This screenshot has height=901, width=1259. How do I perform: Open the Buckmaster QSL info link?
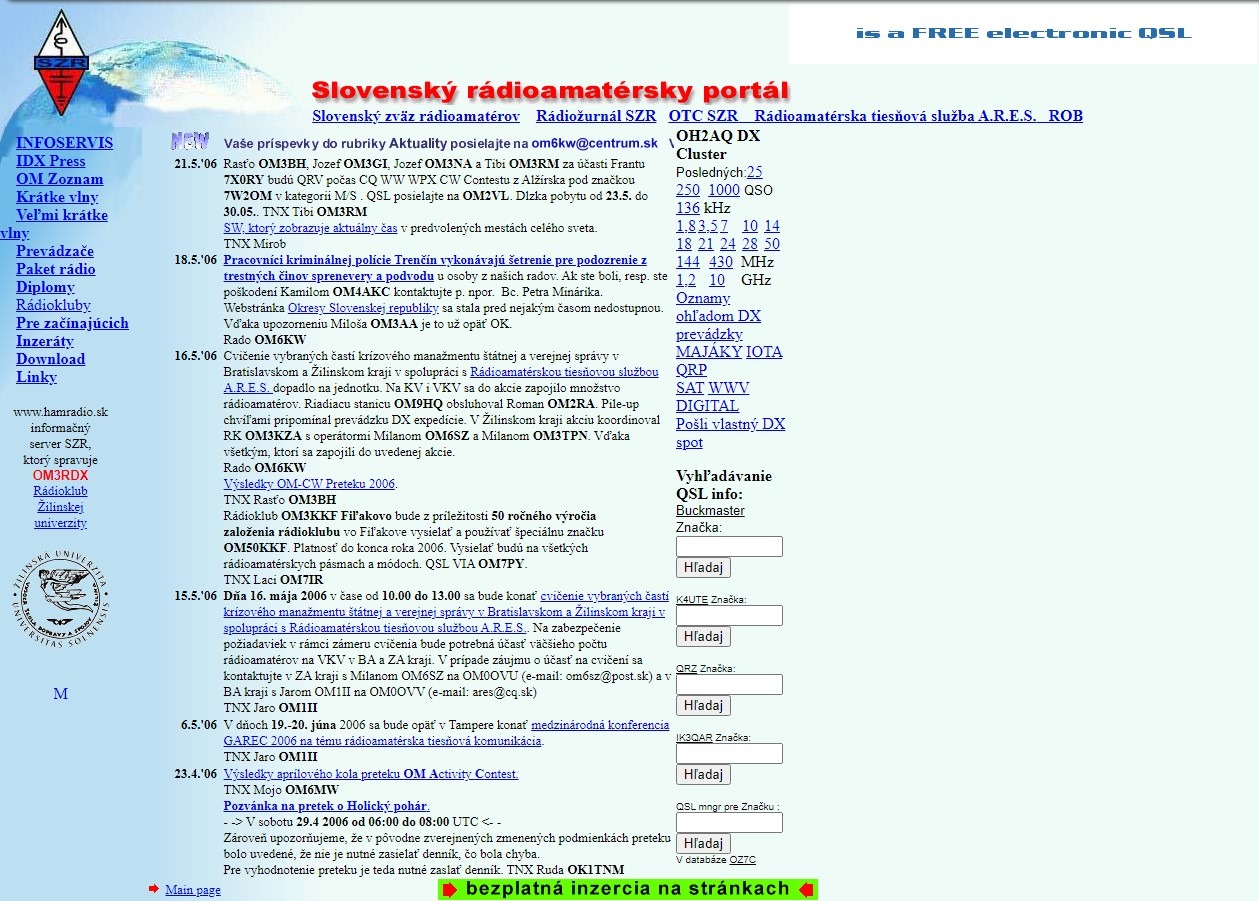710,511
